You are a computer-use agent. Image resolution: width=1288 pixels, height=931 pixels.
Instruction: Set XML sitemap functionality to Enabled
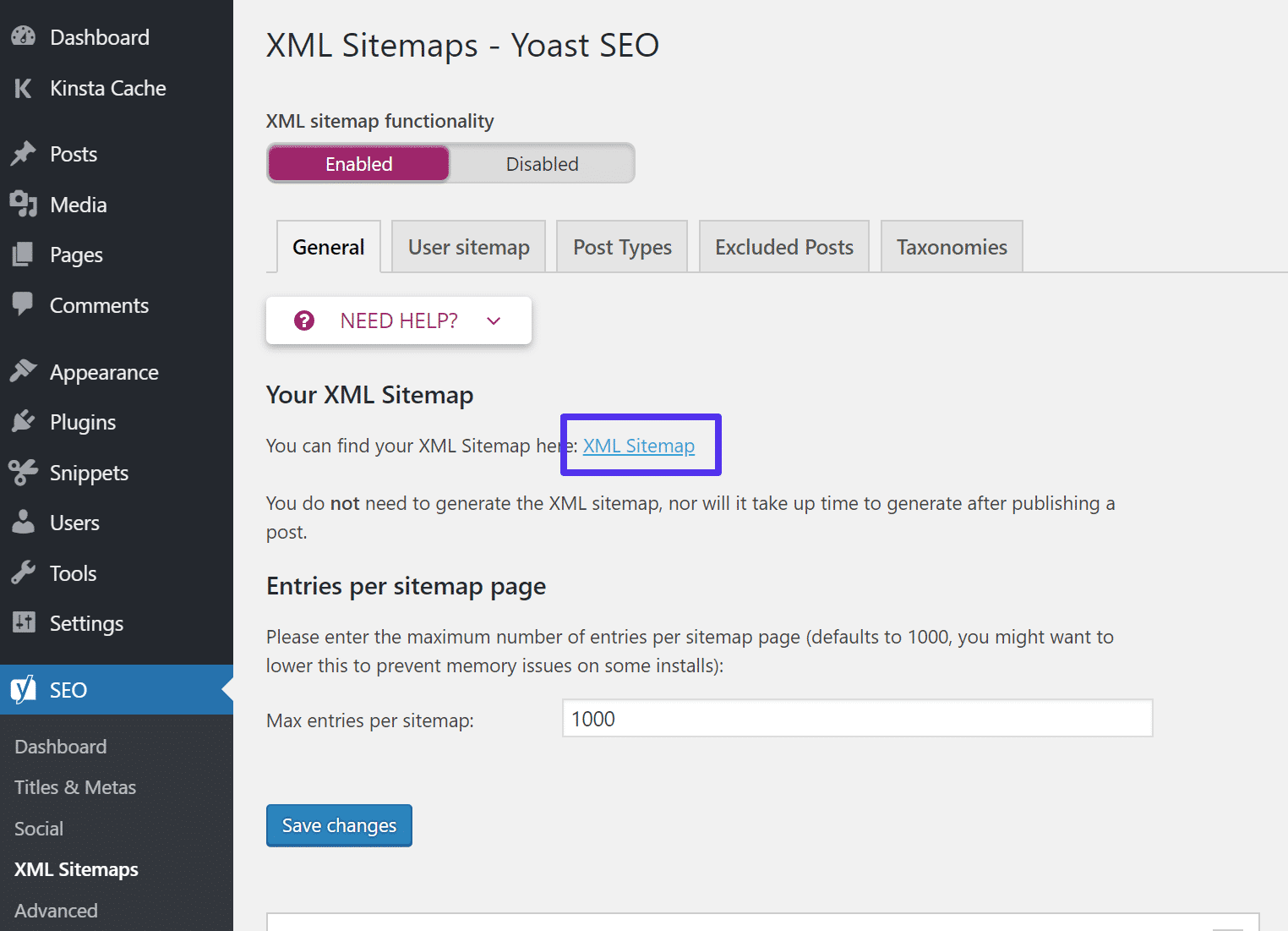click(x=358, y=164)
